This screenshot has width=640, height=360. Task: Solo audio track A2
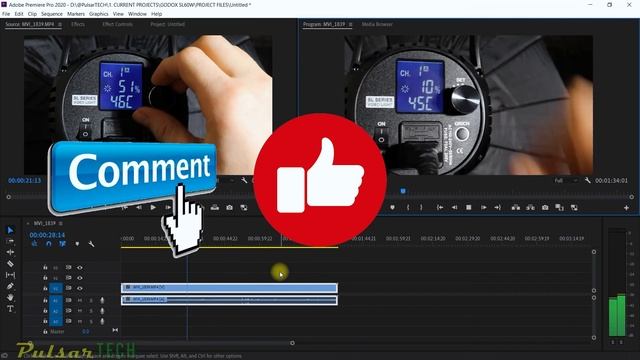(91, 311)
